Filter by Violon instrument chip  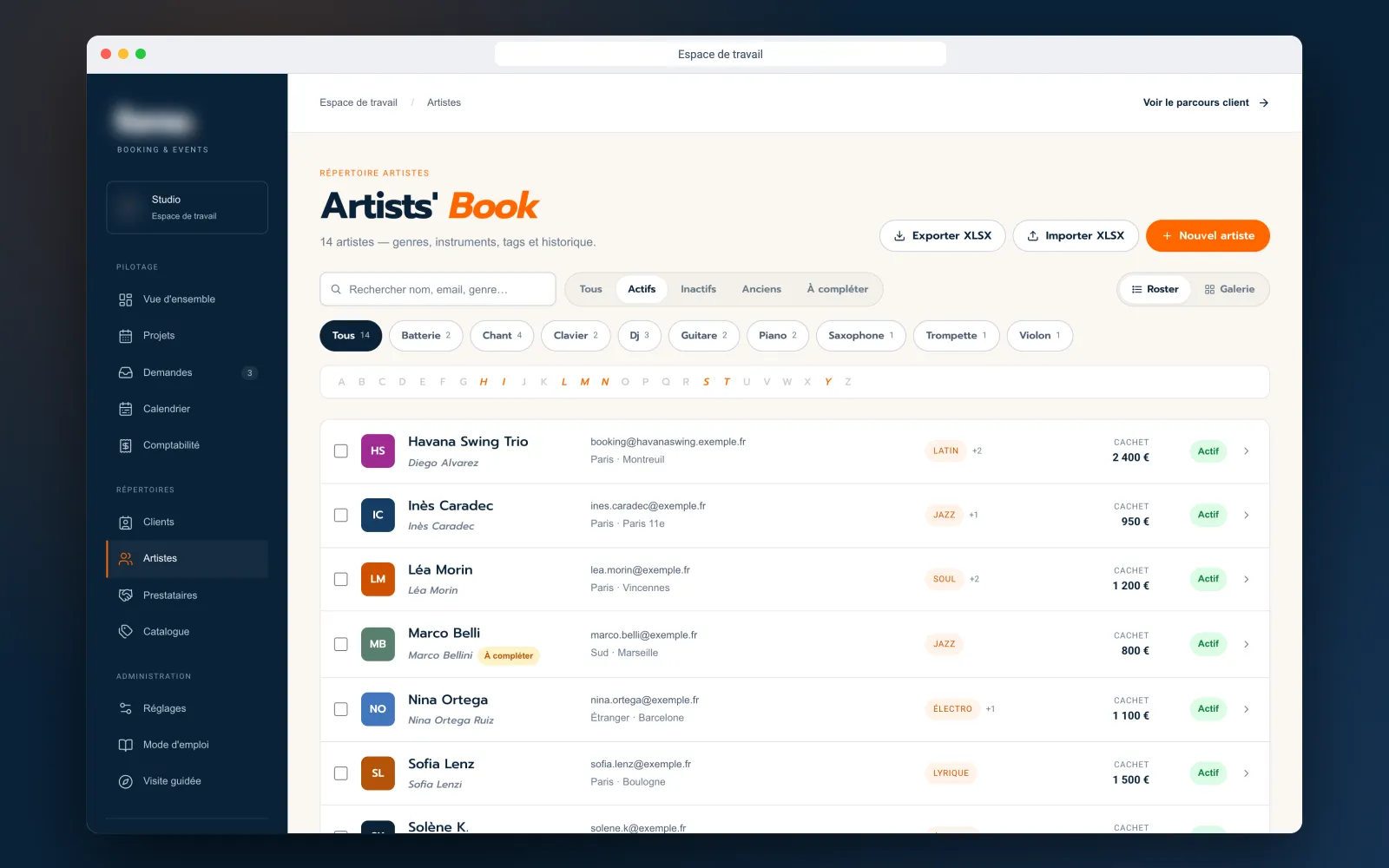coord(1039,336)
